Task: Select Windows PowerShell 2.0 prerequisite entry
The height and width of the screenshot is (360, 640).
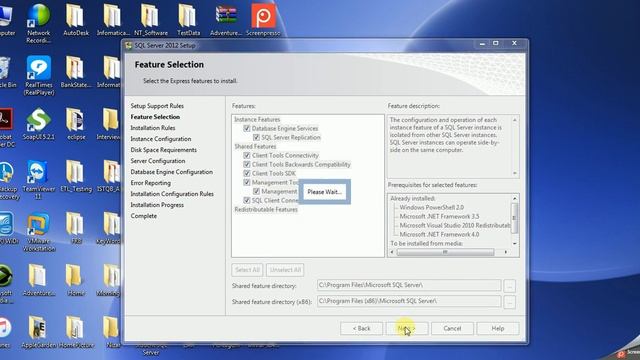Action: 431,207
